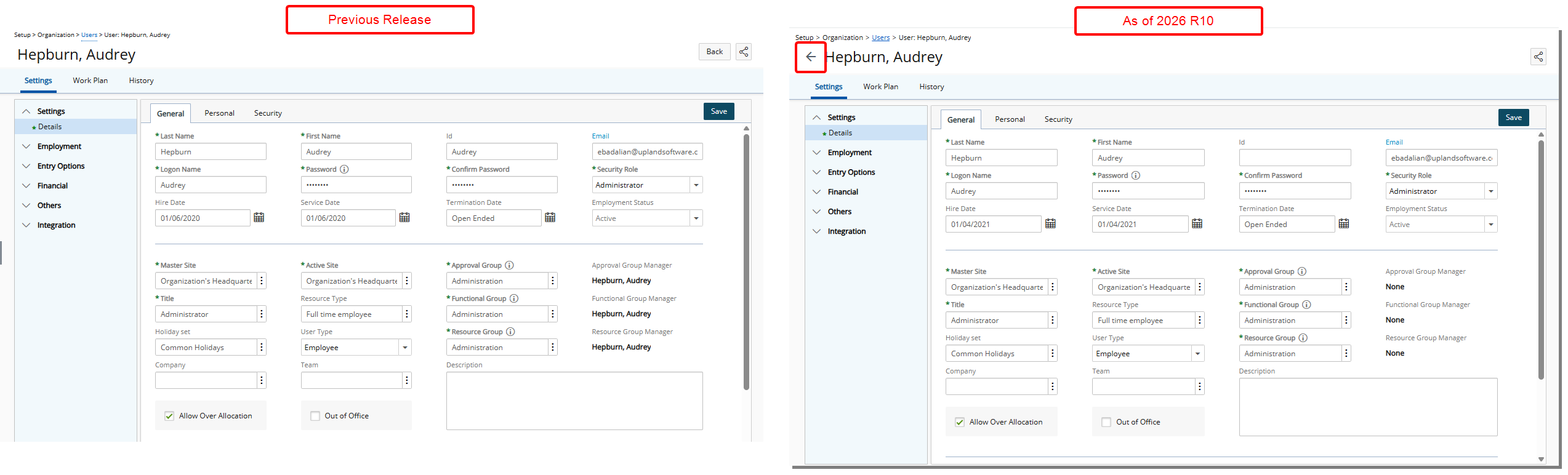Screen dimensions: 1568x475
Task: Click the vertical scrollbar in the 2026 R10 form
Action: pyautogui.click(x=1541, y=258)
